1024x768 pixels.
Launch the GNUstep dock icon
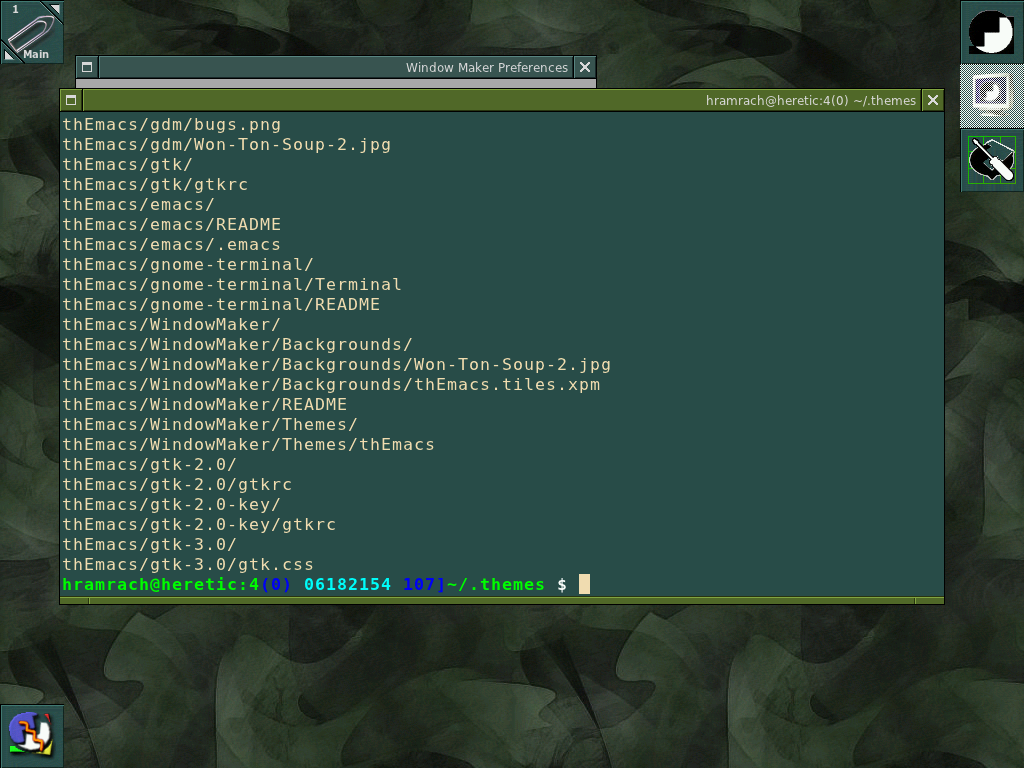click(991, 32)
